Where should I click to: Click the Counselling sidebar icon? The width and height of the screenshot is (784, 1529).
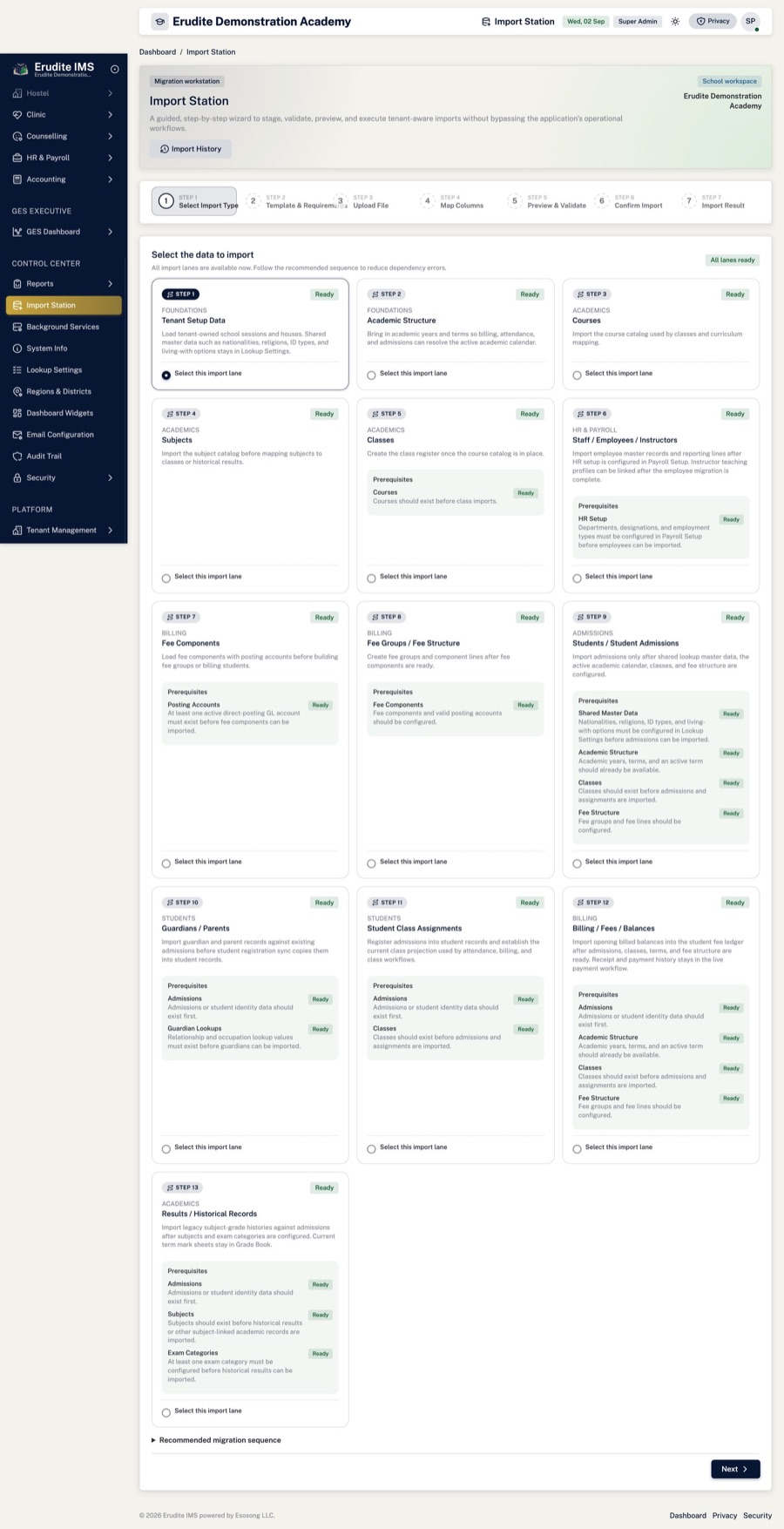(x=17, y=136)
